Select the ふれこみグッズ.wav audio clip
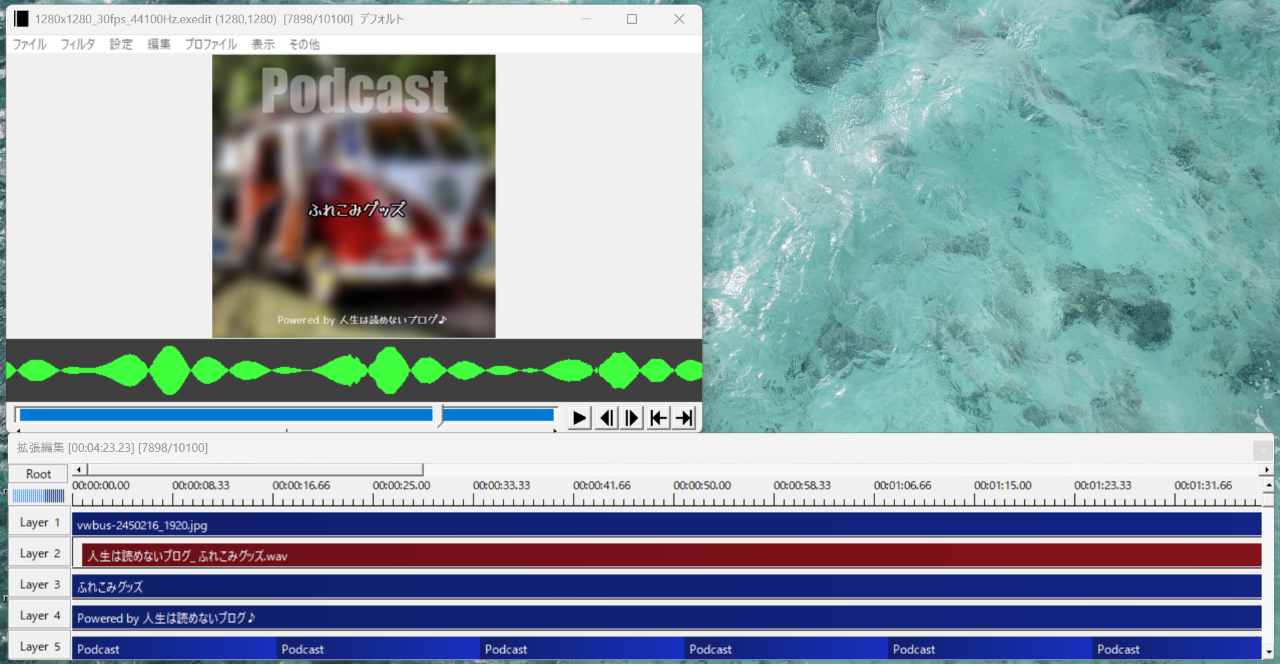This screenshot has width=1280, height=664. pos(672,556)
